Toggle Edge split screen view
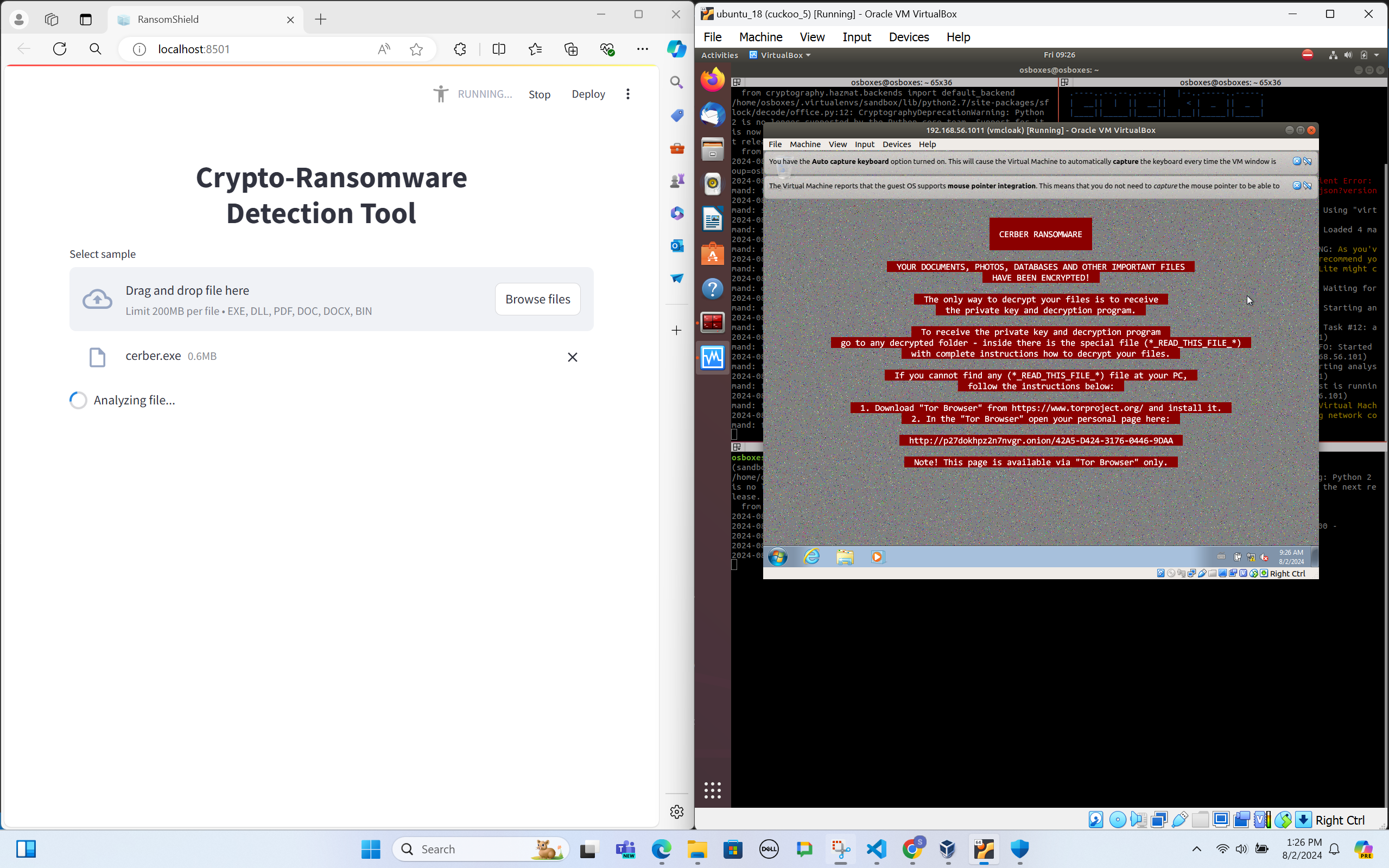 [499, 49]
